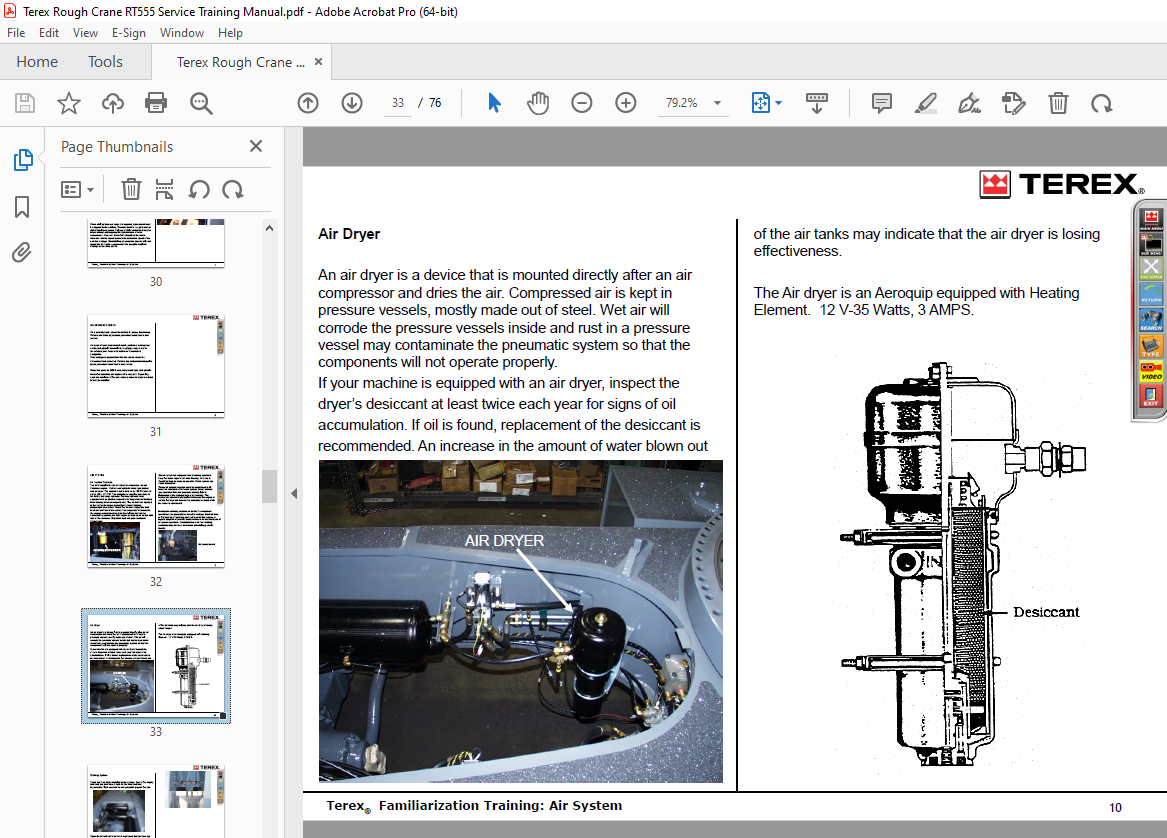Click the upload to cloud icon
The width and height of the screenshot is (1167, 838).
[113, 103]
